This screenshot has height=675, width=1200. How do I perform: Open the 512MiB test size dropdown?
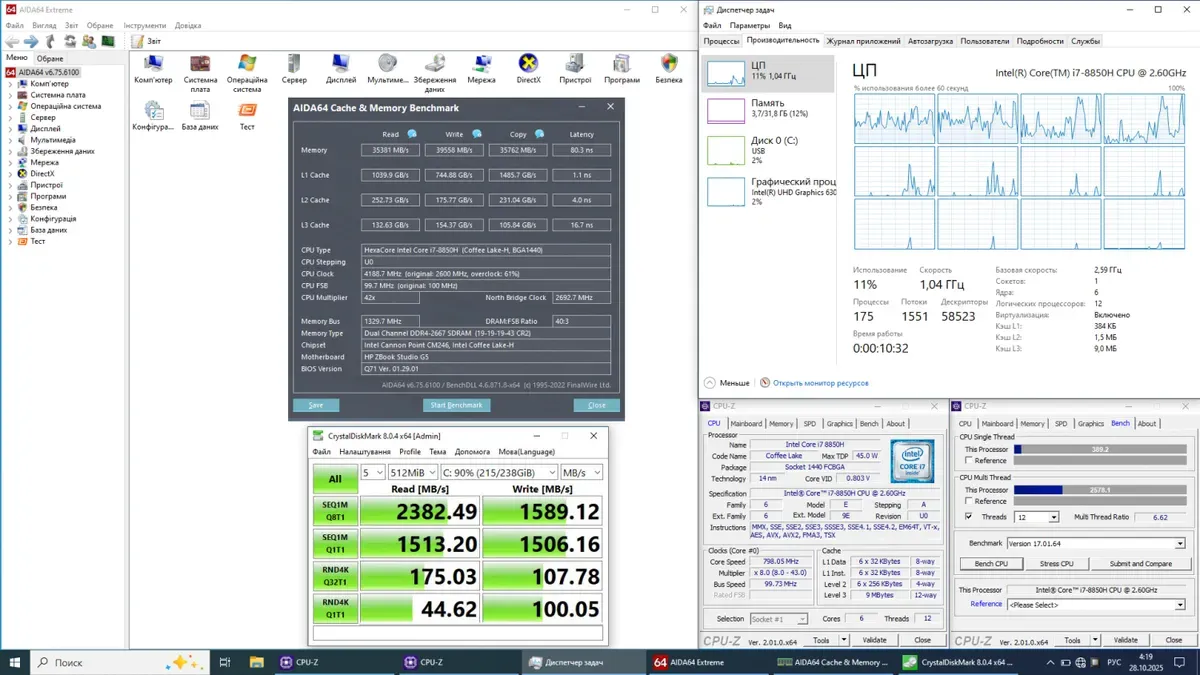click(x=411, y=473)
